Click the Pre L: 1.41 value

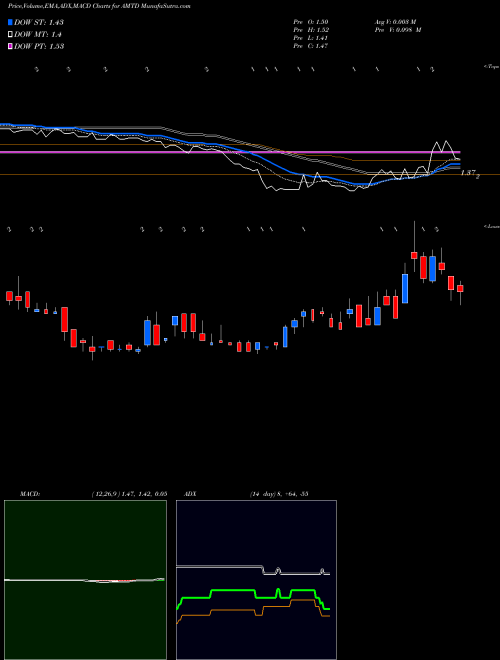point(311,38)
